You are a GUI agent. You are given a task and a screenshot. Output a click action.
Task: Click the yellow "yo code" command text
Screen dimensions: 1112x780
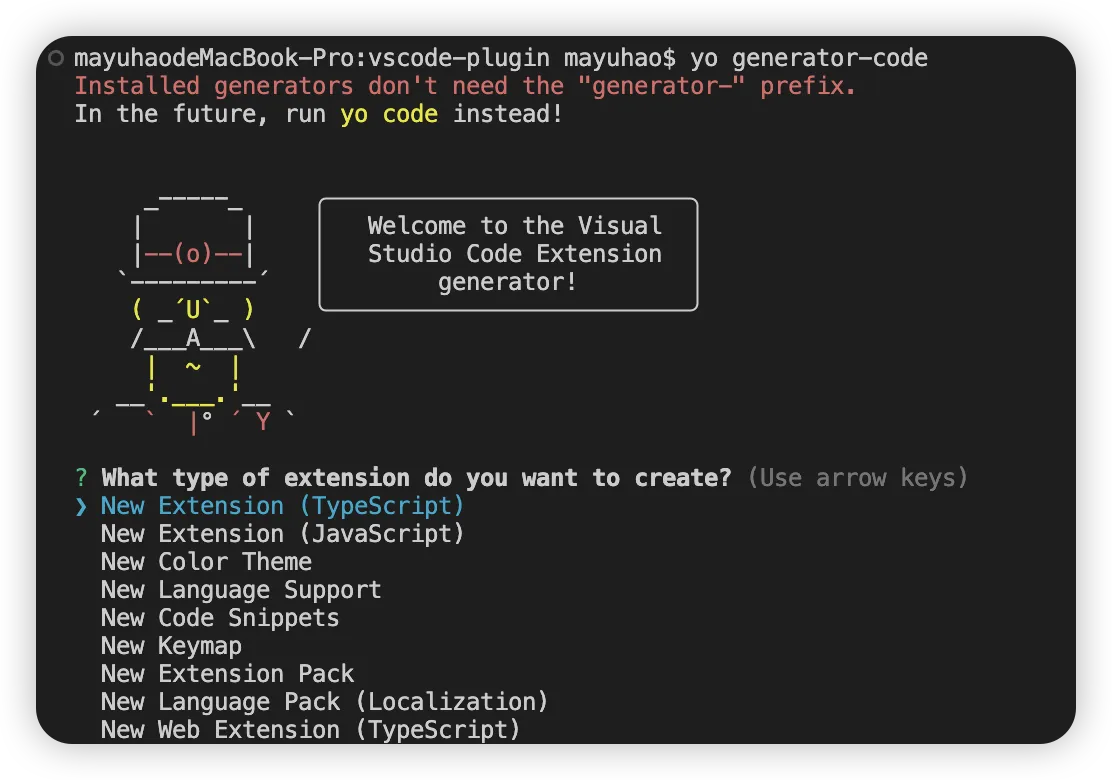tap(389, 114)
